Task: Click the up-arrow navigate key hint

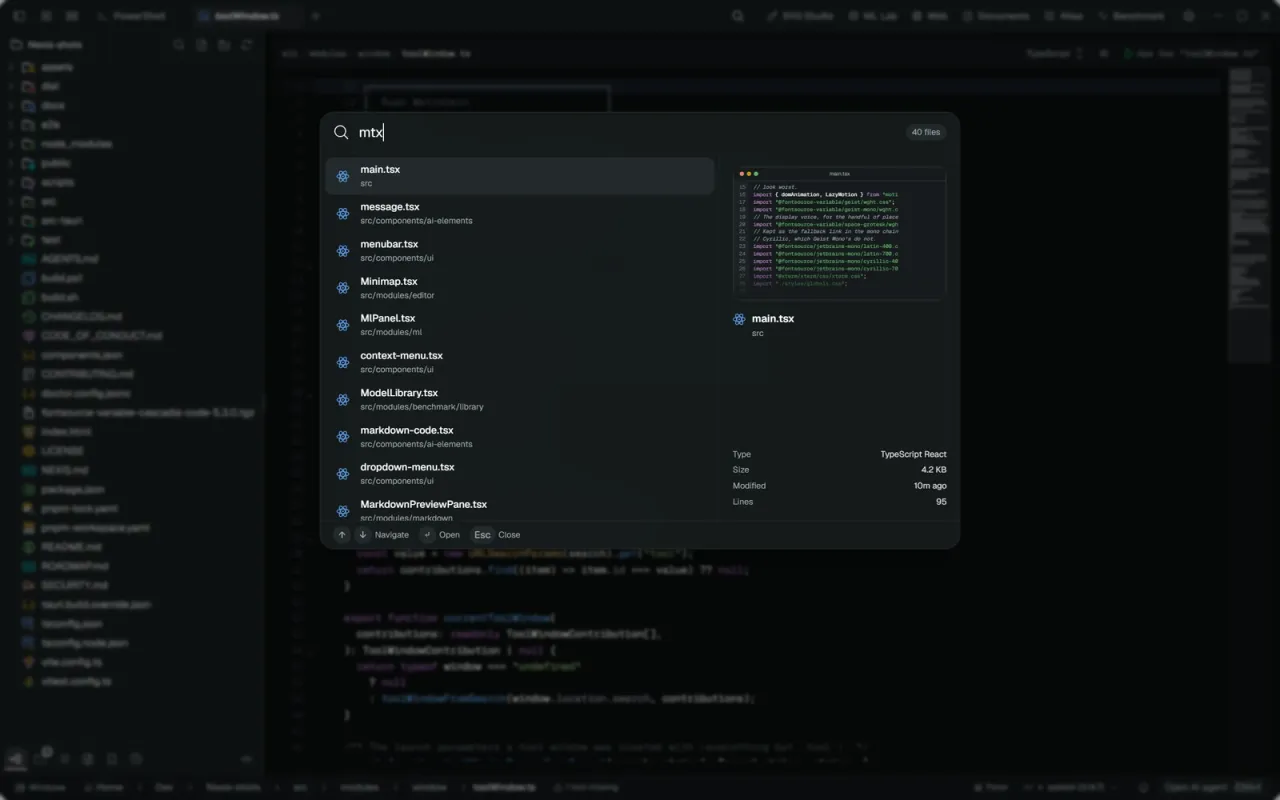Action: [x=342, y=535]
